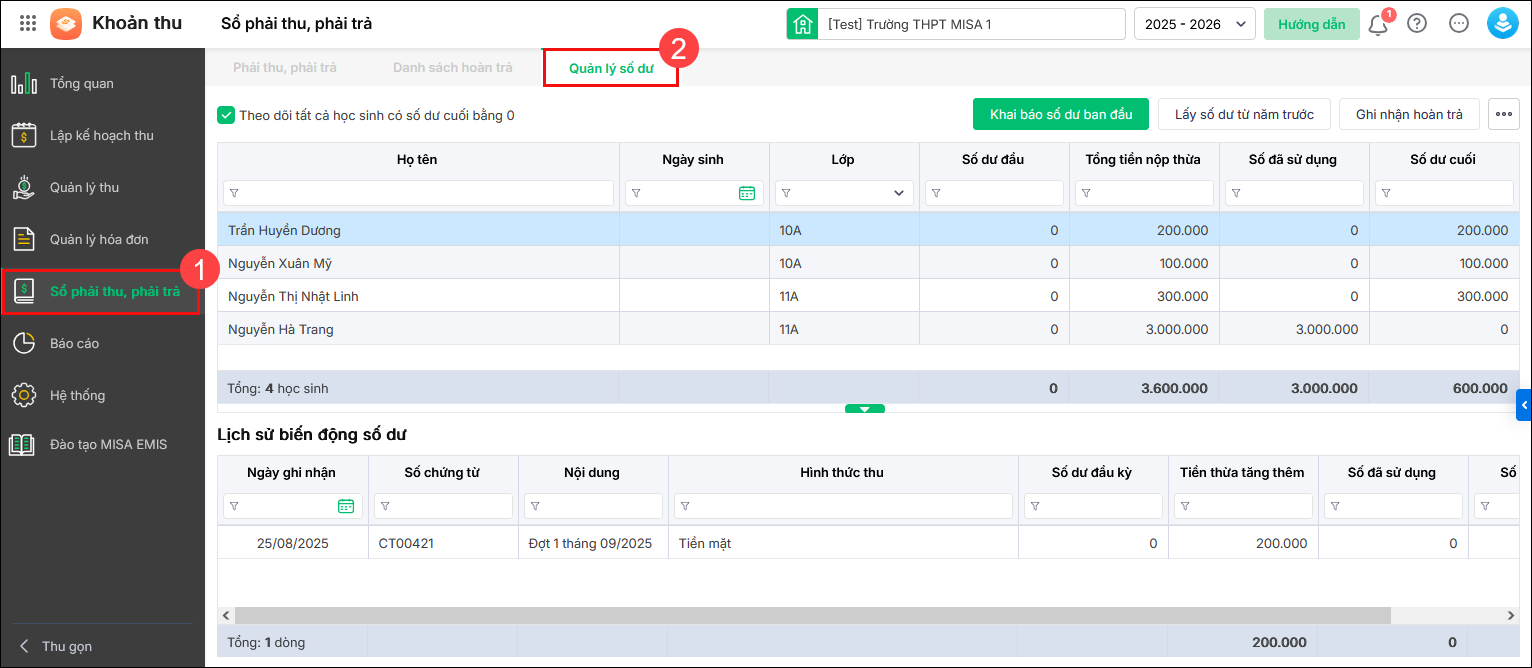
Task: Click the scrollbar left arrow in history table
Action: [226, 616]
